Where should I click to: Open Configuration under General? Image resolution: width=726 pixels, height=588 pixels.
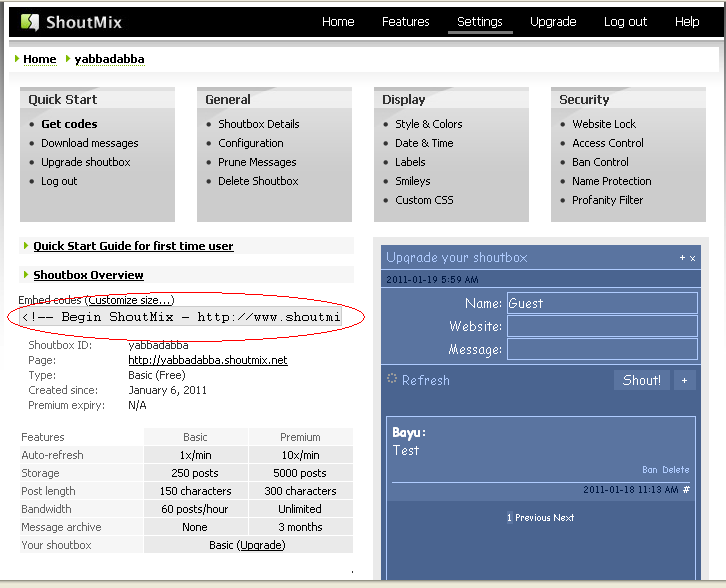251,143
